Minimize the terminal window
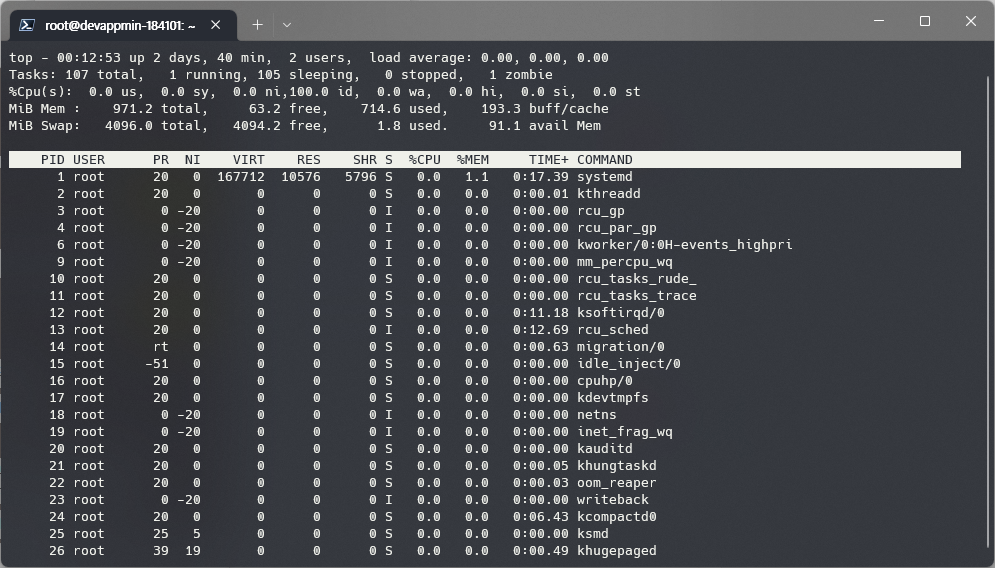The height and width of the screenshot is (568, 995). pyautogui.click(x=878, y=21)
